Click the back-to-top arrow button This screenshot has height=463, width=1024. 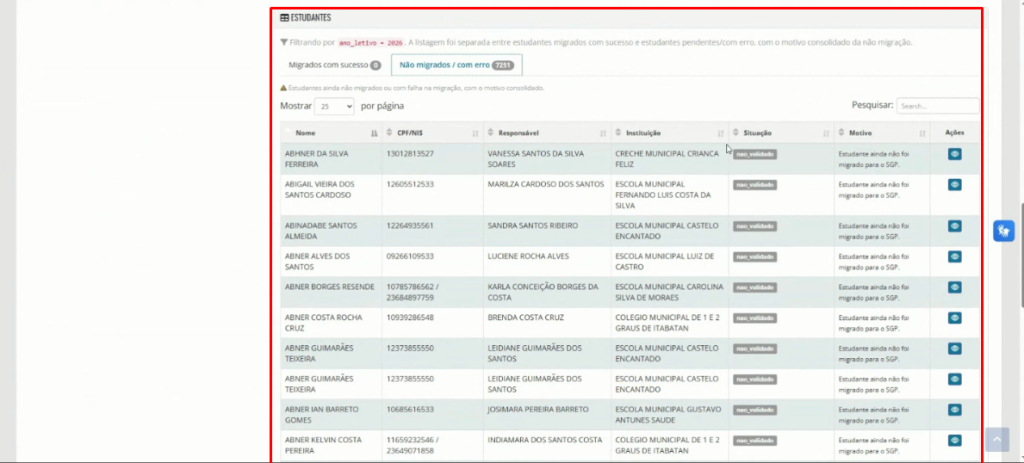pyautogui.click(x=997, y=440)
